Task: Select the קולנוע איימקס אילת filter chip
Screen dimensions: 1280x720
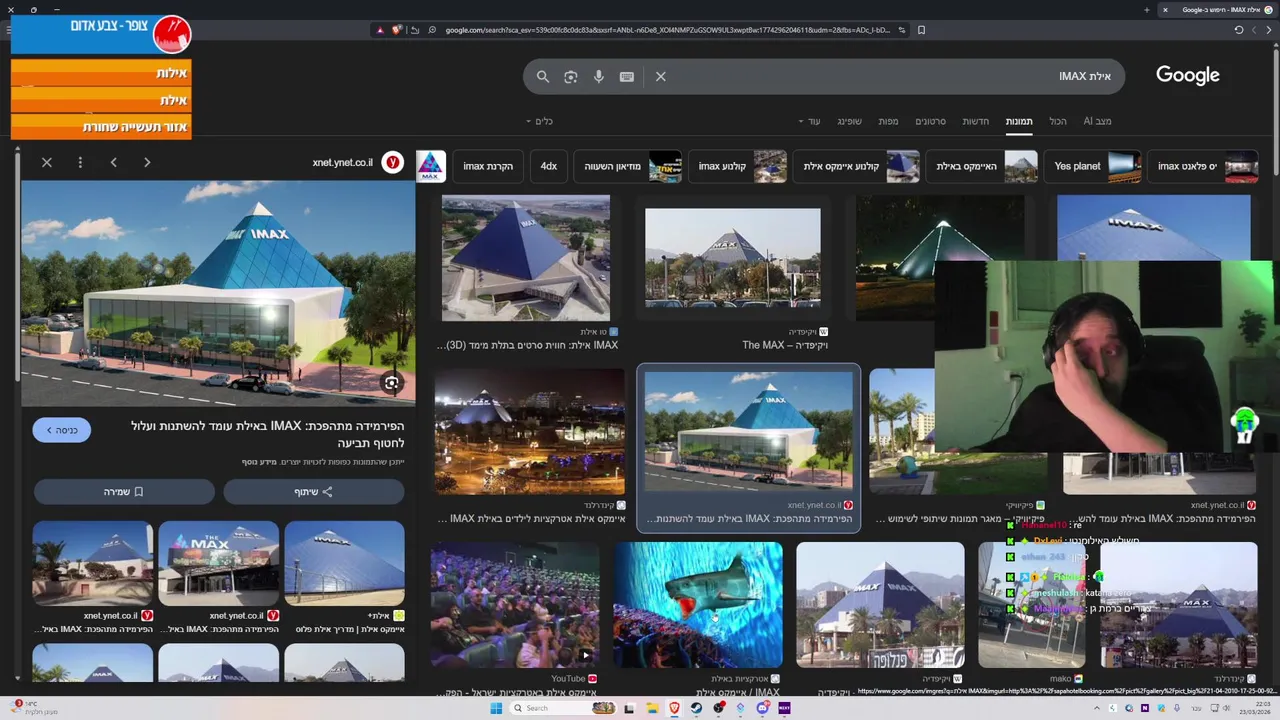Action: (857, 166)
